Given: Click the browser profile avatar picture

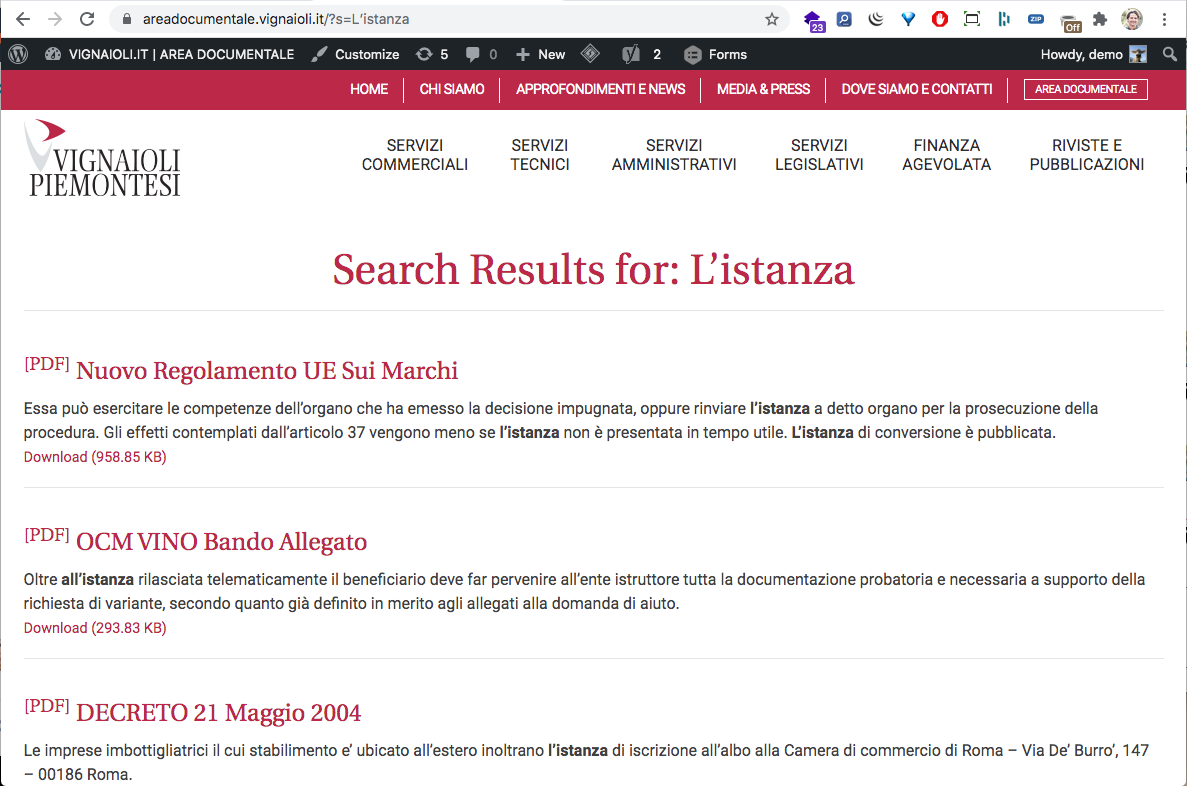Looking at the screenshot, I should 1131,19.
